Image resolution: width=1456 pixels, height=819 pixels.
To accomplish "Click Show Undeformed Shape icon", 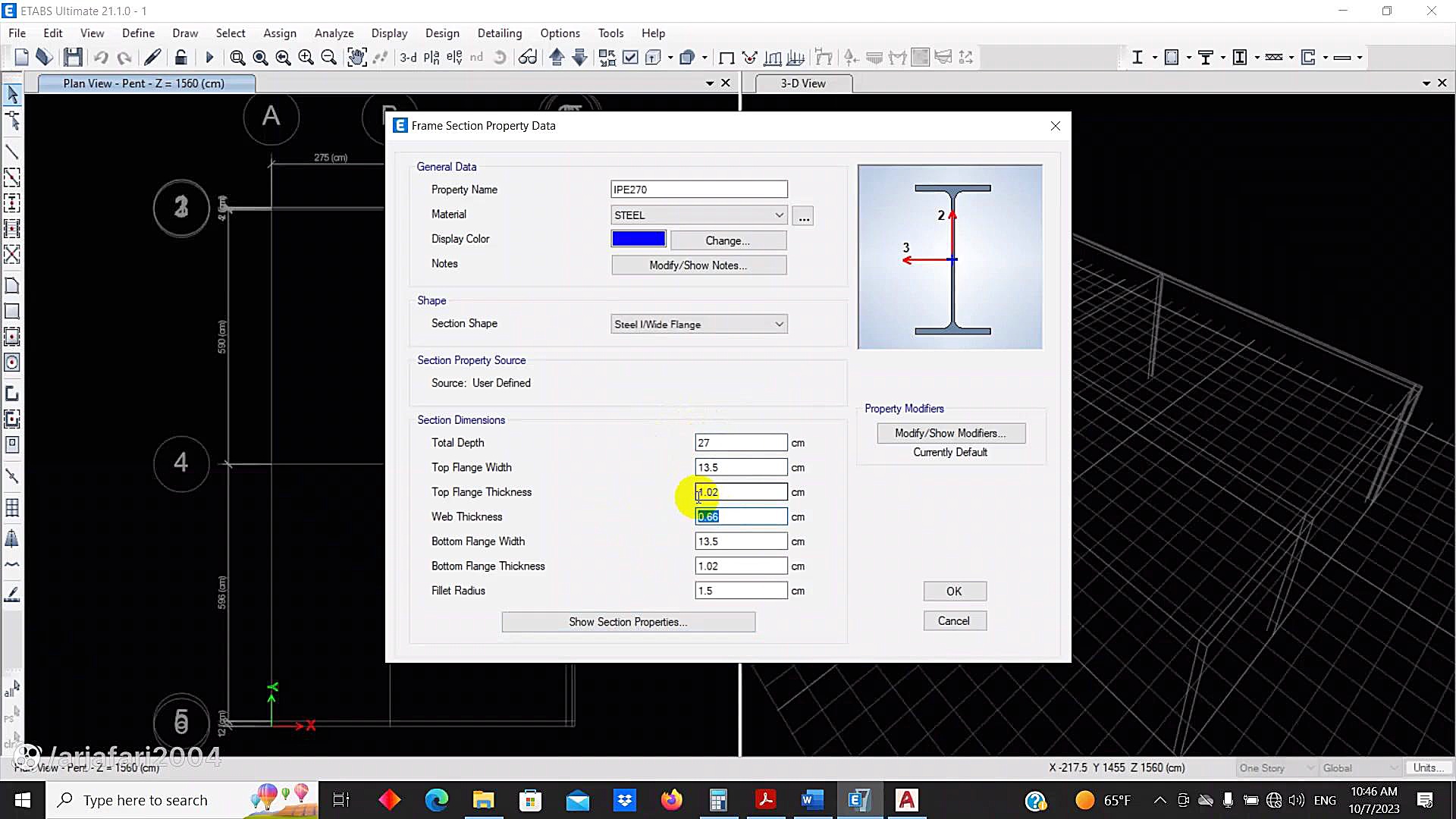I will tap(726, 58).
